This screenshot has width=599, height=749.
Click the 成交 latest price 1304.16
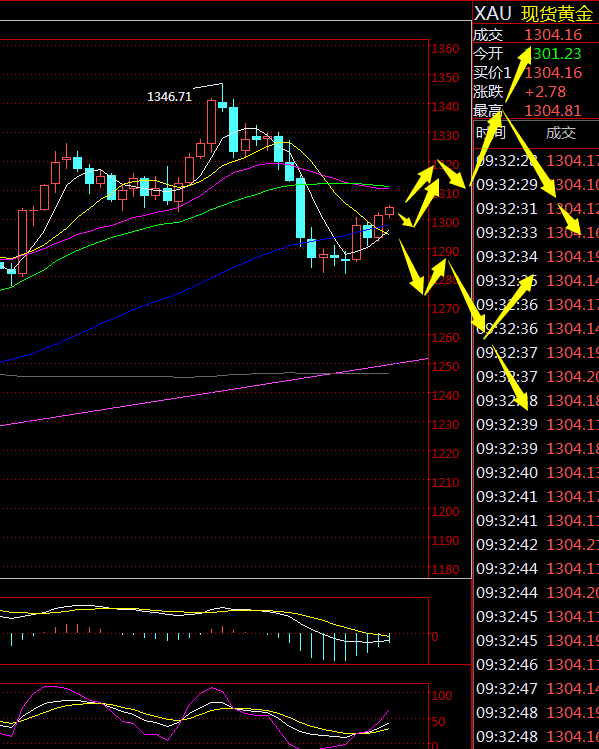pos(553,35)
